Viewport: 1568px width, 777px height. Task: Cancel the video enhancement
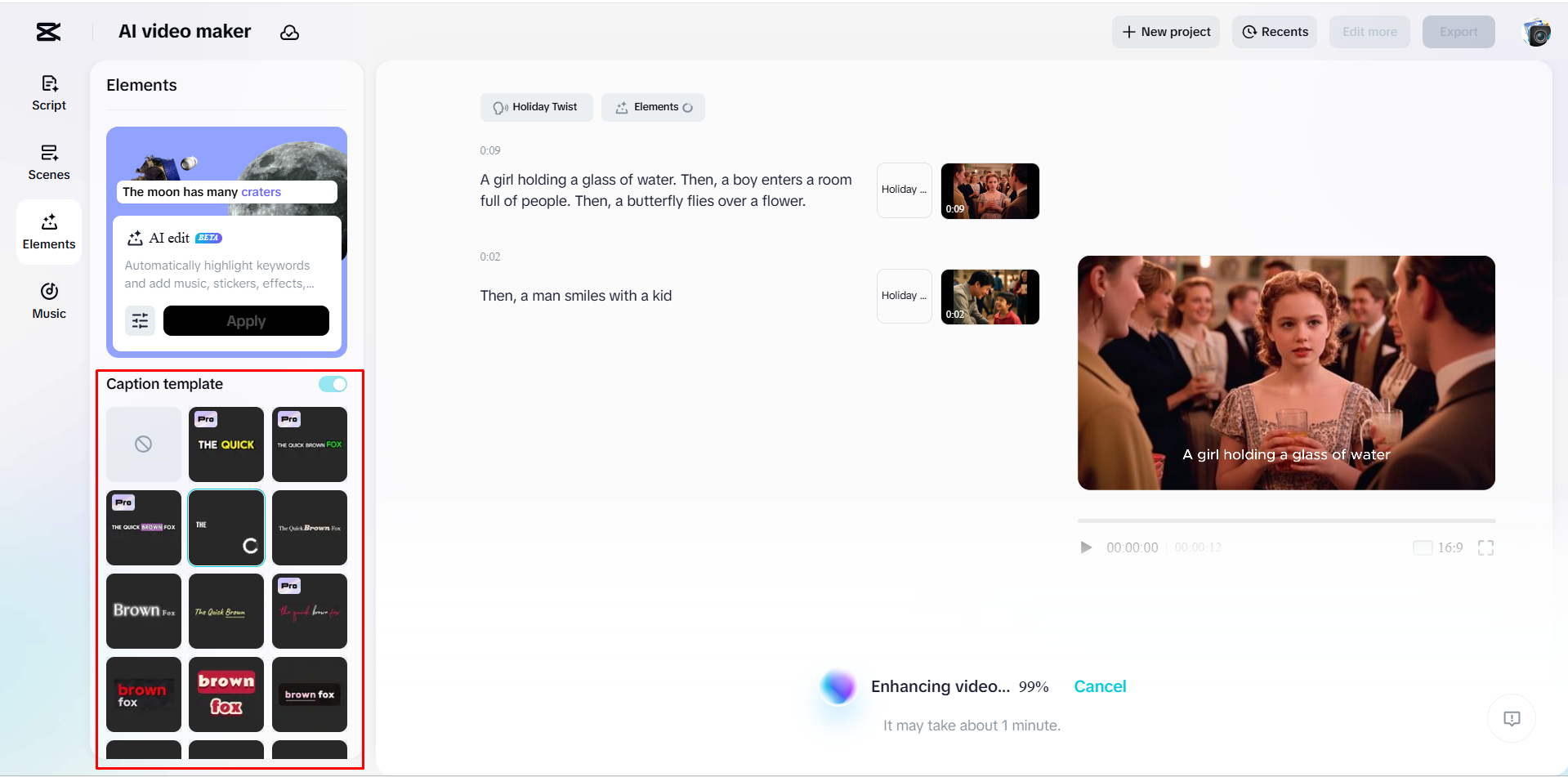pyautogui.click(x=1100, y=686)
